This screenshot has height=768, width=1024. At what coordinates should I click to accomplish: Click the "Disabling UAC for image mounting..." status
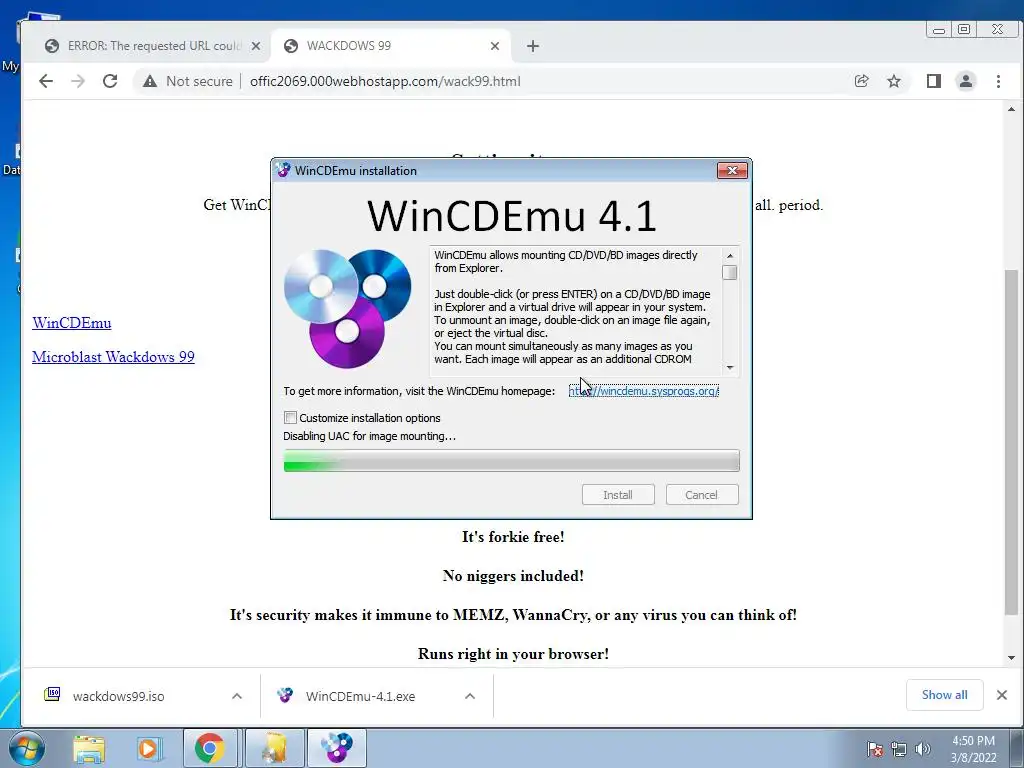370,436
